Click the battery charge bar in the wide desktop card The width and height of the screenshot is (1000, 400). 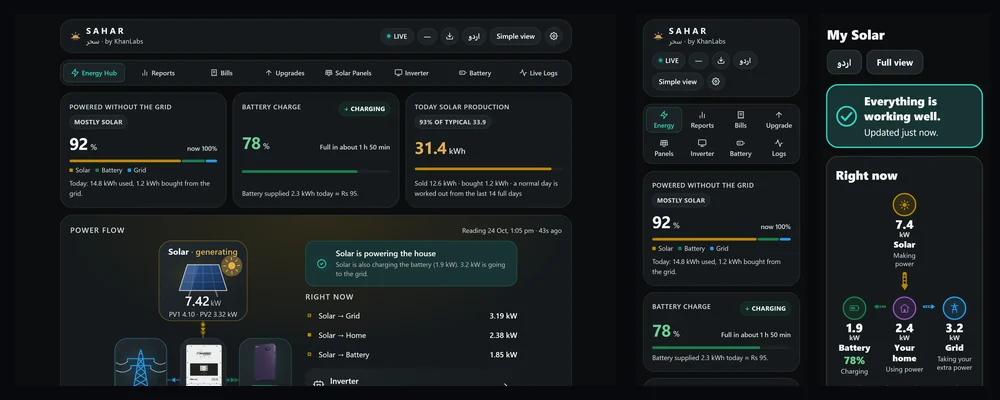[316, 171]
